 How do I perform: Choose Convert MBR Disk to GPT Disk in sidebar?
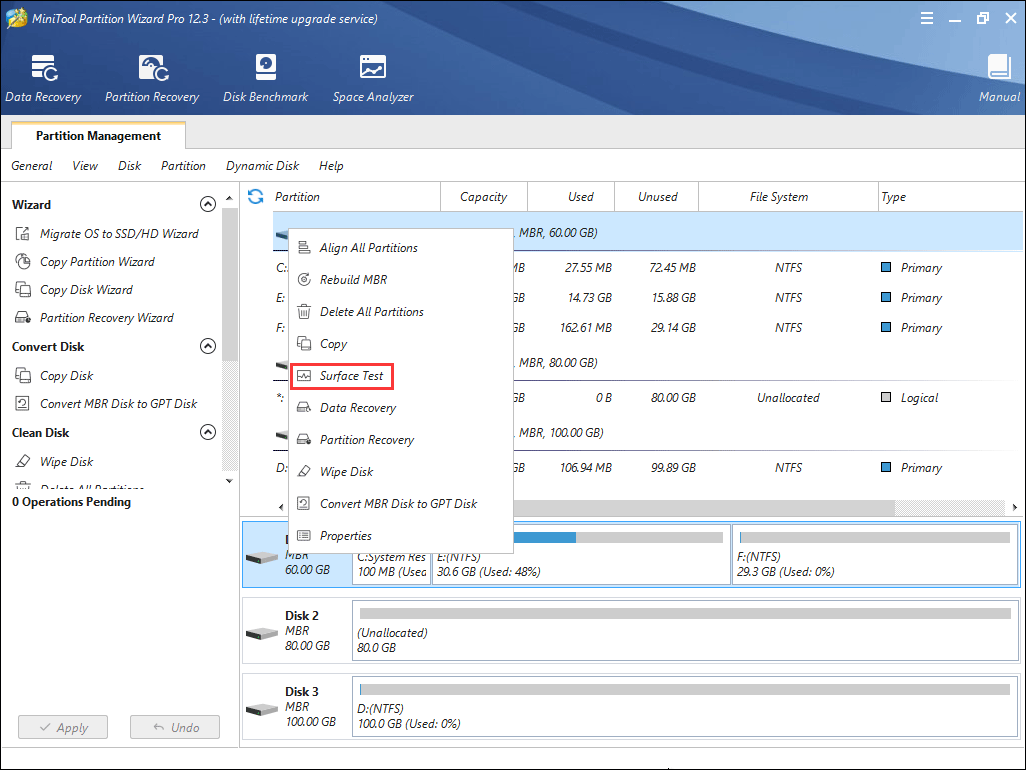coord(105,404)
